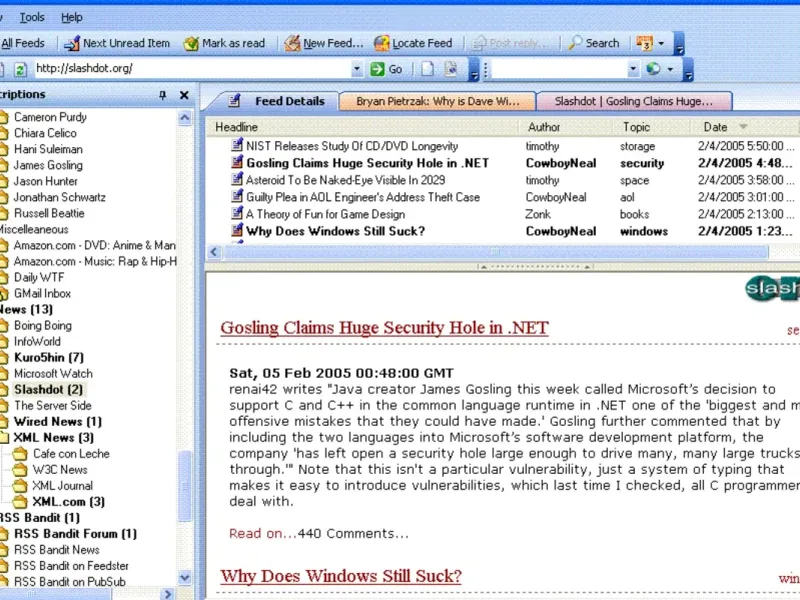Click folder icon next to W3C News
This screenshot has width=800, height=600.
point(20,469)
